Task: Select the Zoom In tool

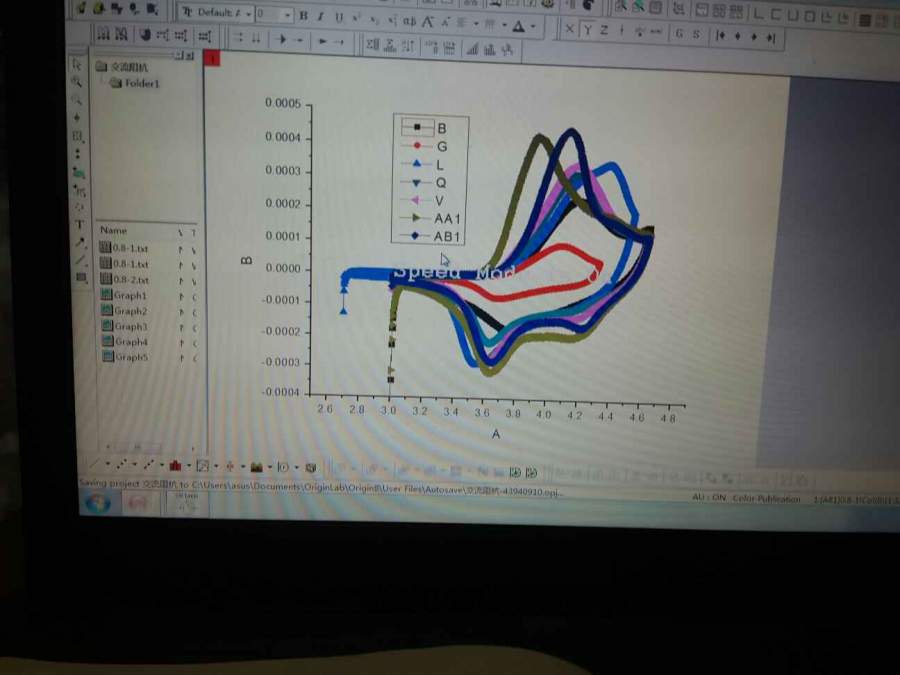Action: tap(76, 82)
